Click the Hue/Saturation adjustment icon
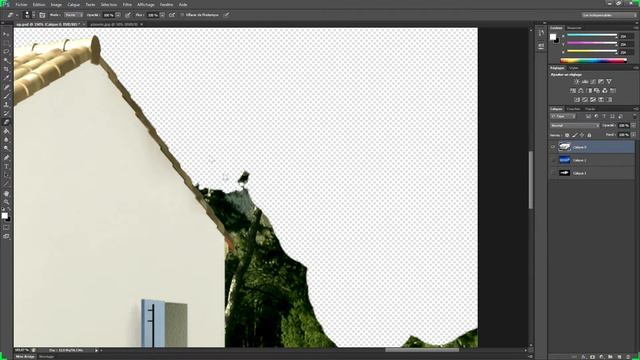 point(573,91)
